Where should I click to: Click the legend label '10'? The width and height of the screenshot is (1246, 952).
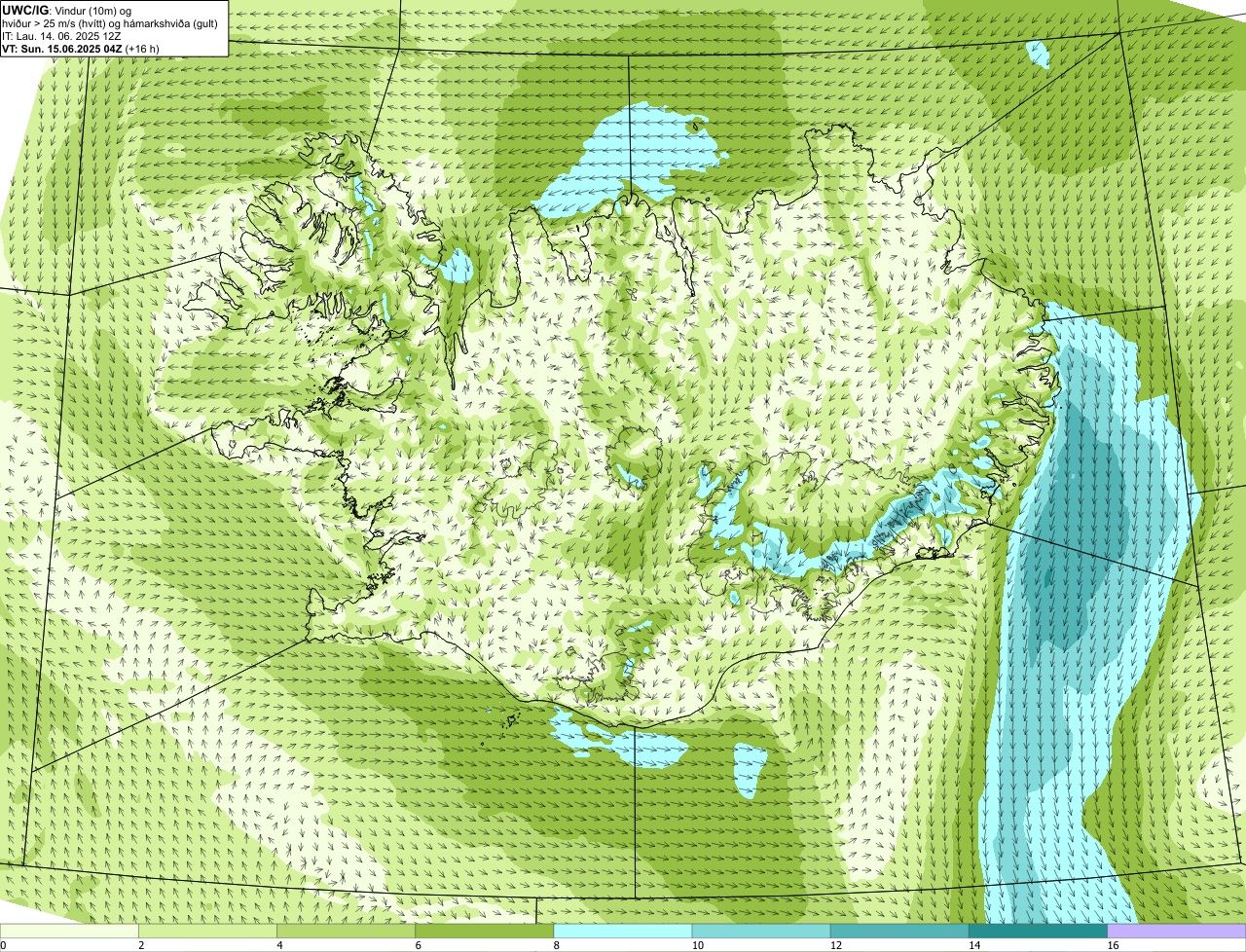click(697, 945)
